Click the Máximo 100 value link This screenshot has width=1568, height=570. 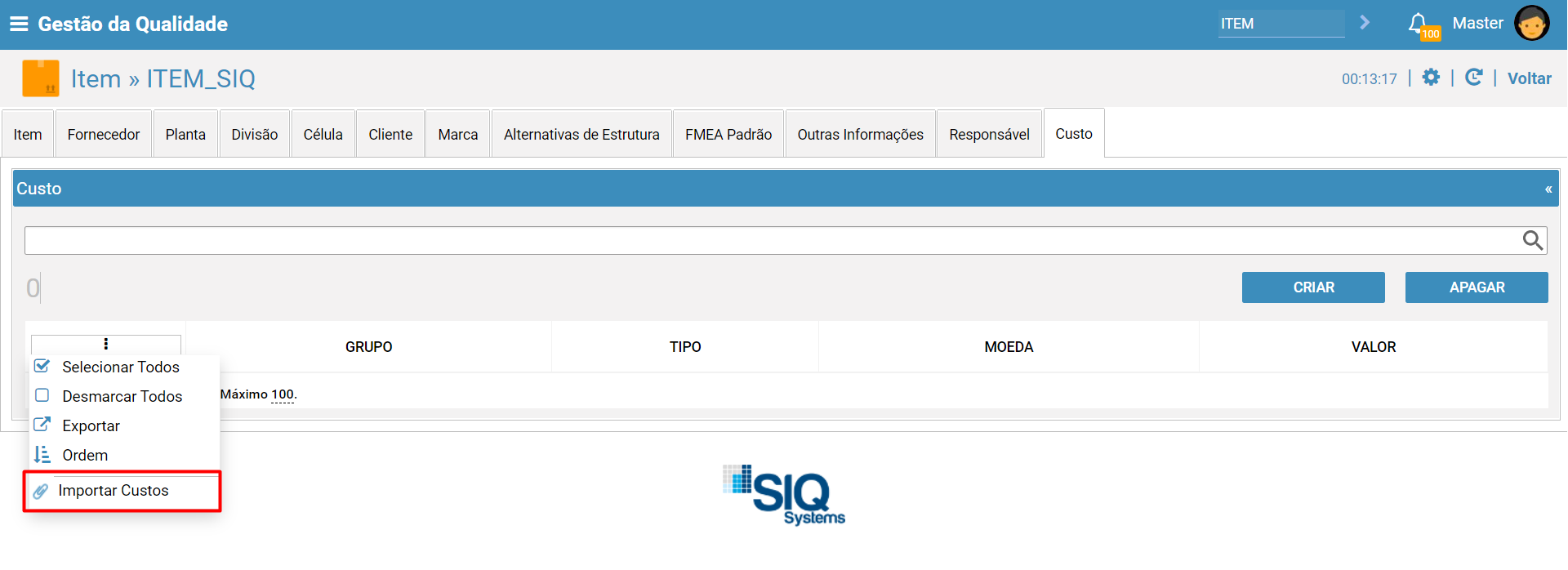[283, 394]
